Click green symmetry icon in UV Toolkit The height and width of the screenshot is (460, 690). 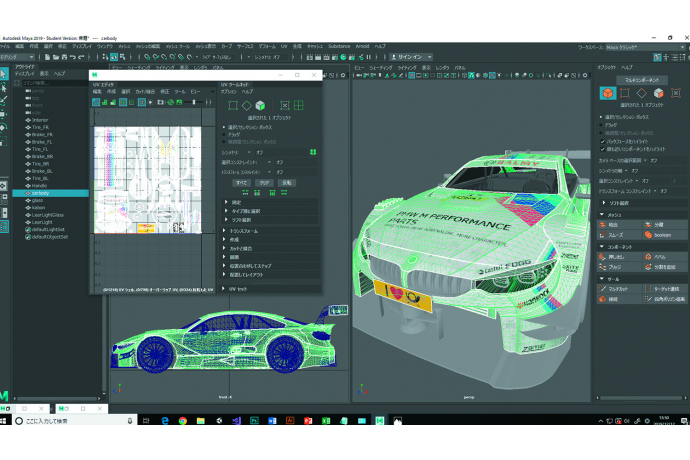pos(313,152)
